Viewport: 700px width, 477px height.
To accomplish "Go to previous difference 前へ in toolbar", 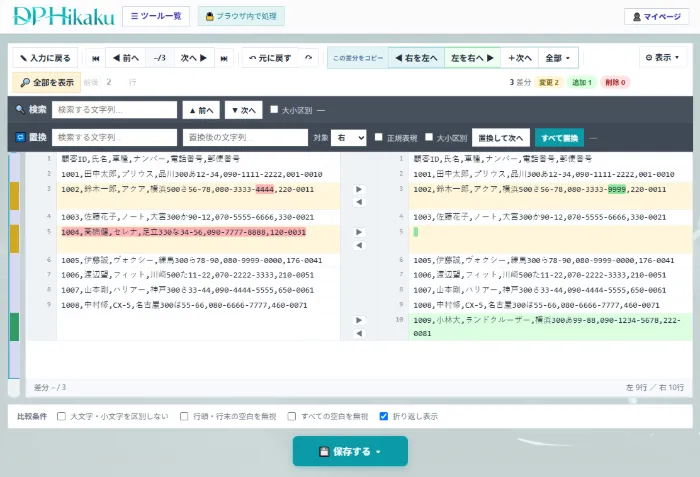I will (126, 58).
